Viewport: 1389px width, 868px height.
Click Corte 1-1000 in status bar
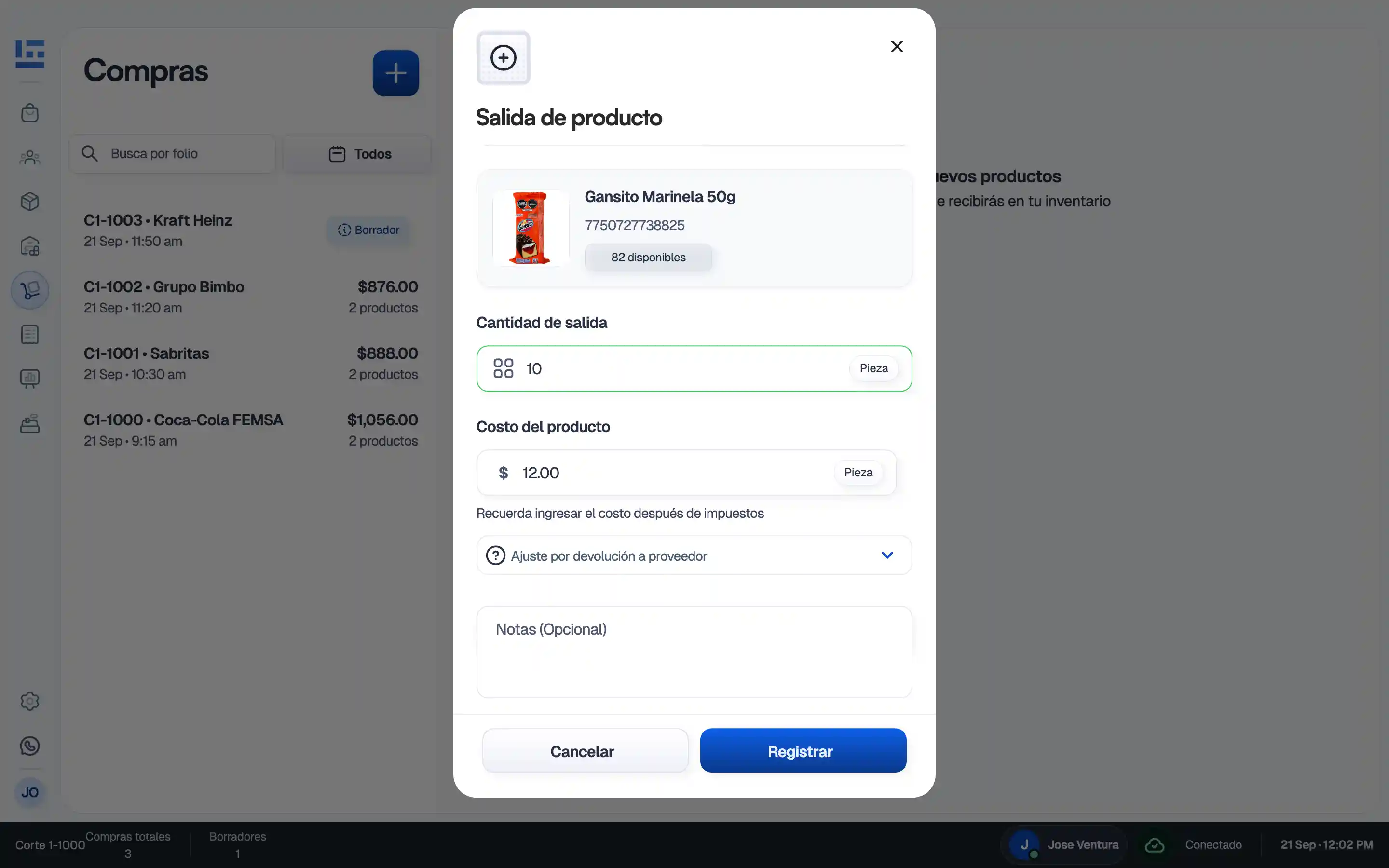[x=50, y=845]
